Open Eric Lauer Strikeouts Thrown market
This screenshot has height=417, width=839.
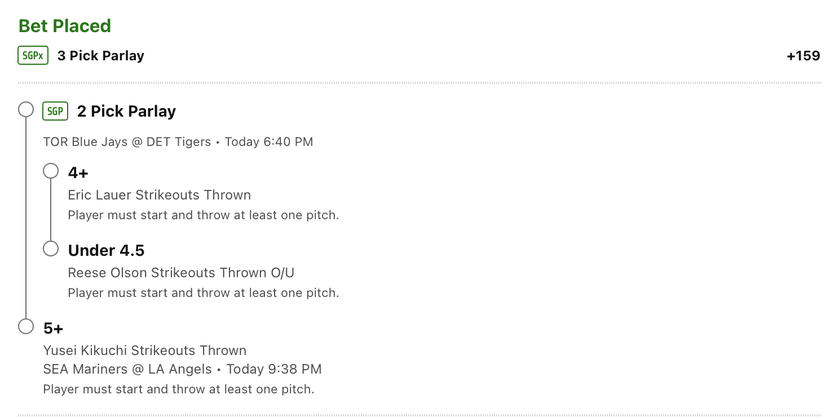159,195
